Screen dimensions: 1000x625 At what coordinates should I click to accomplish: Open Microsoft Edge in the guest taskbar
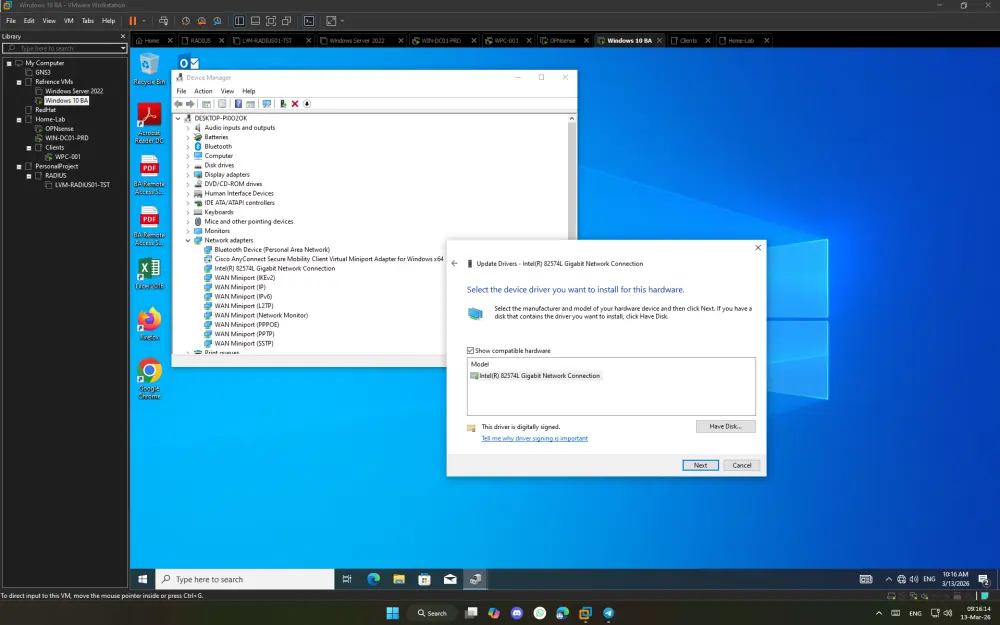coord(373,579)
